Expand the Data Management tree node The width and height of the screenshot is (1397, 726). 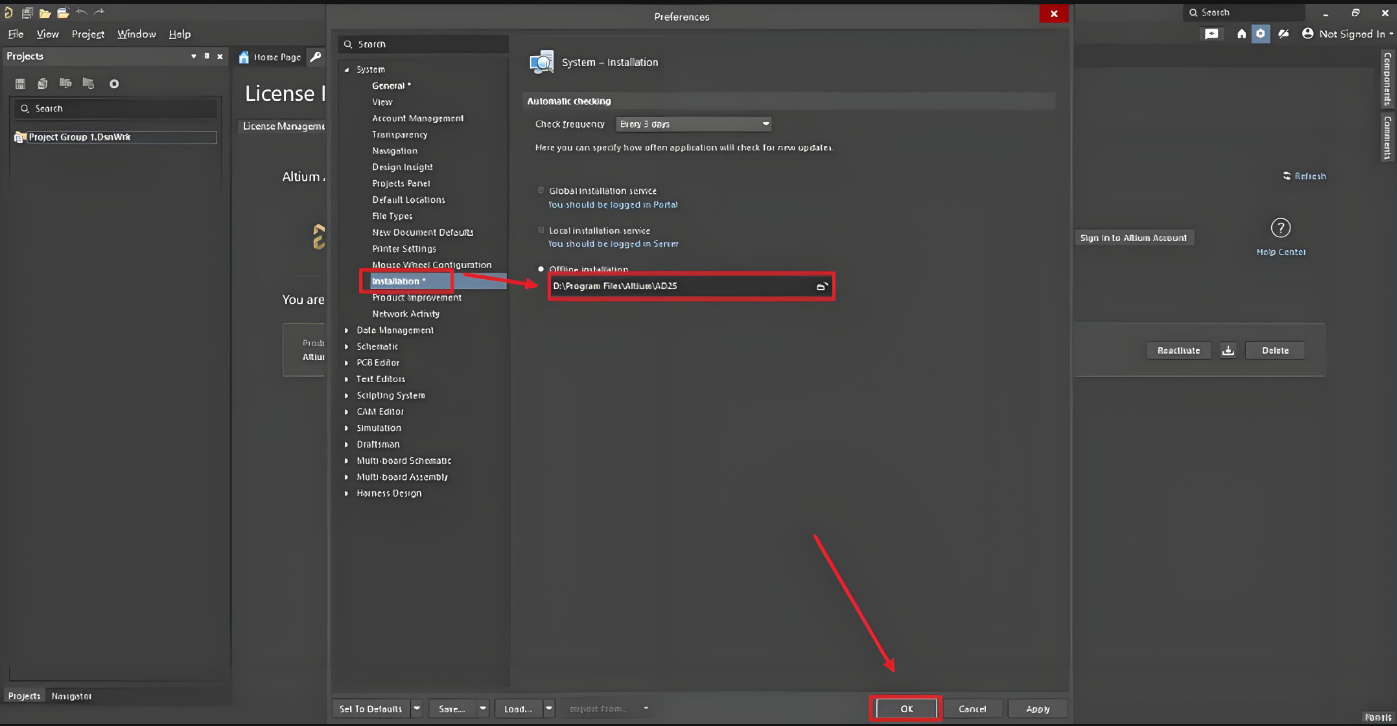coord(347,330)
